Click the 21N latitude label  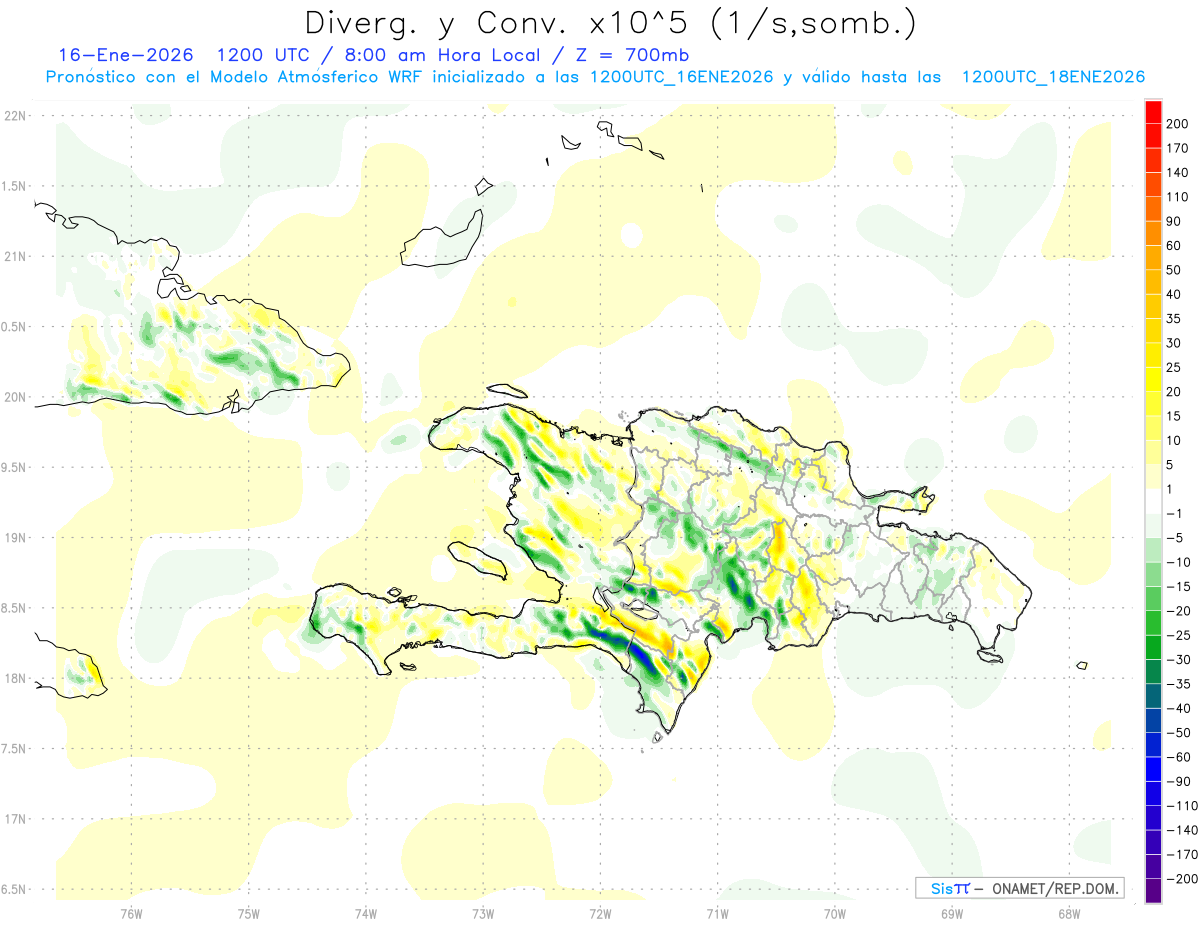[15, 256]
